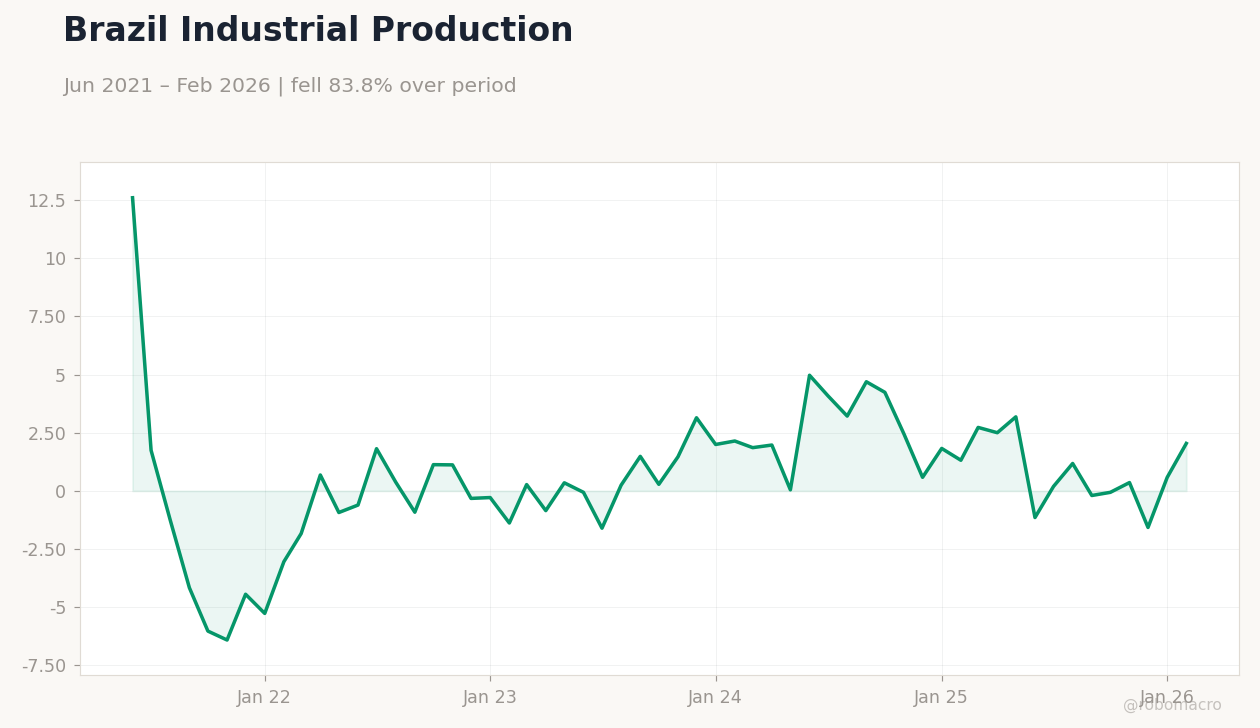Click the 12.5 y-axis label
Screen dimensions: 1260x728
(x=47, y=201)
